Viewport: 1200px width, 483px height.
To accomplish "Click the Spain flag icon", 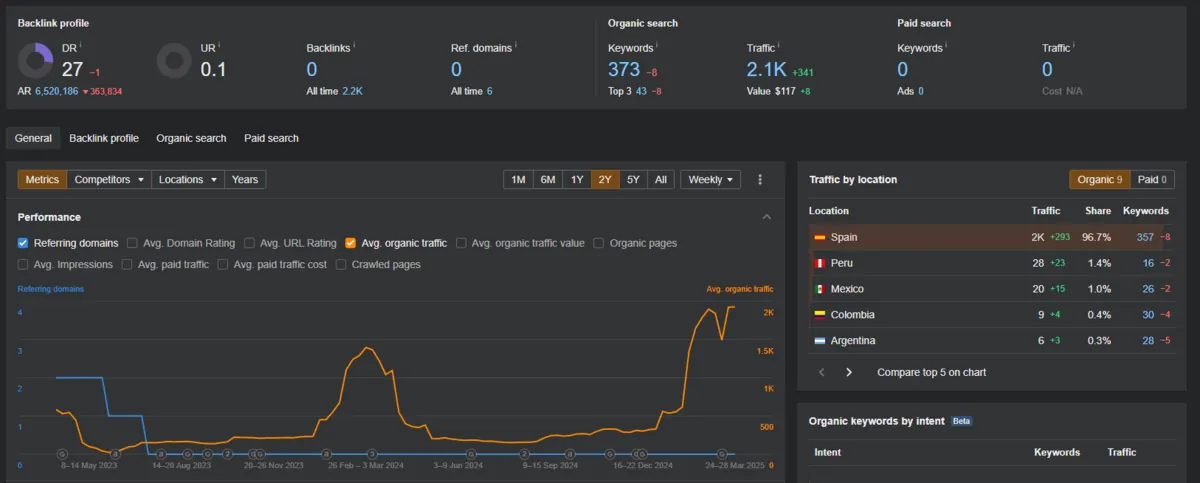I will [x=820, y=238].
